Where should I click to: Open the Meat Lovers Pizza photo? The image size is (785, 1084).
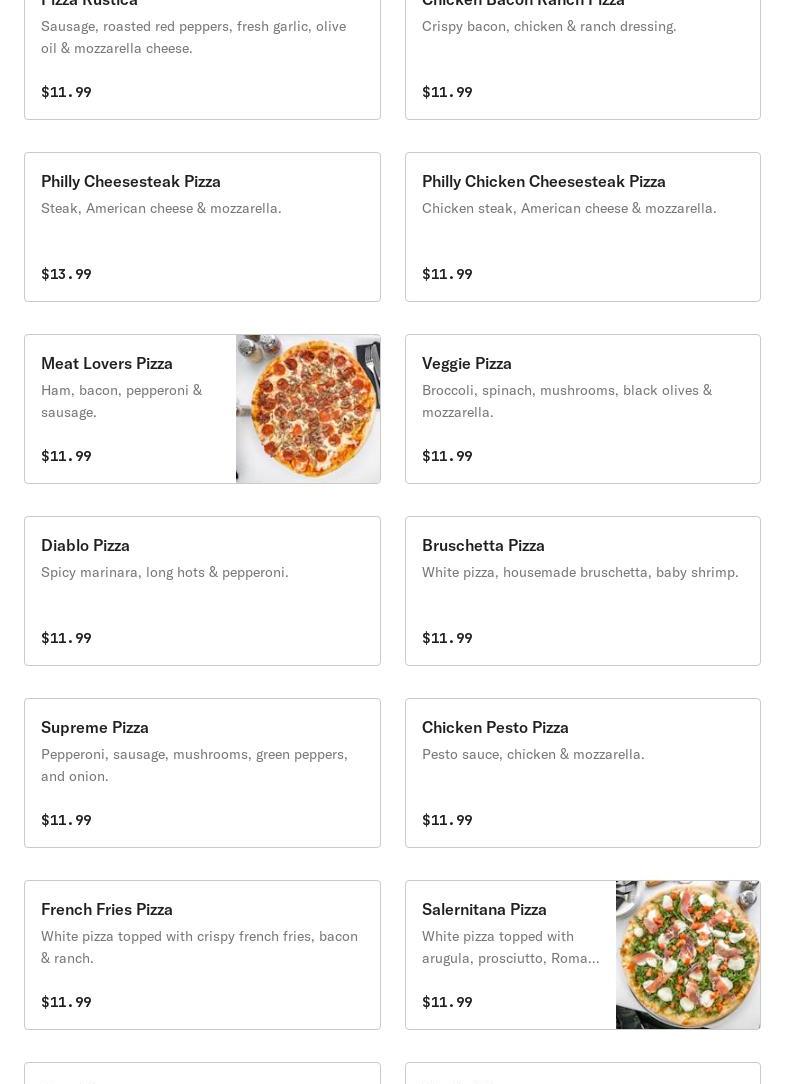[308, 409]
